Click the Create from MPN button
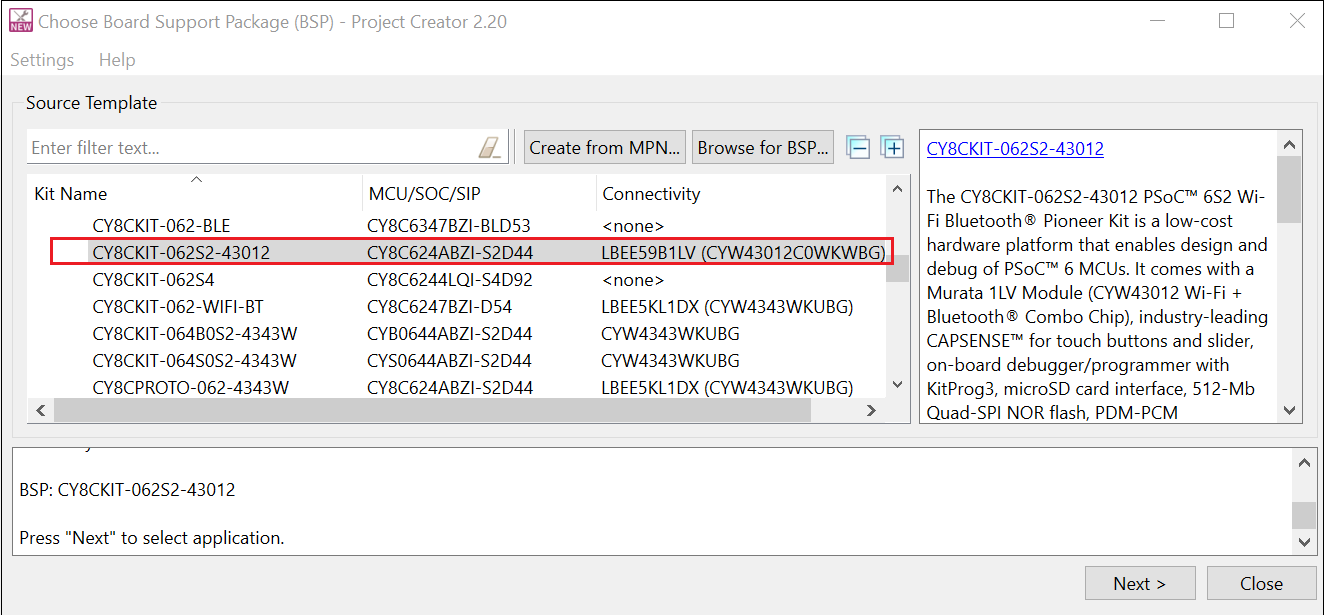 [605, 148]
